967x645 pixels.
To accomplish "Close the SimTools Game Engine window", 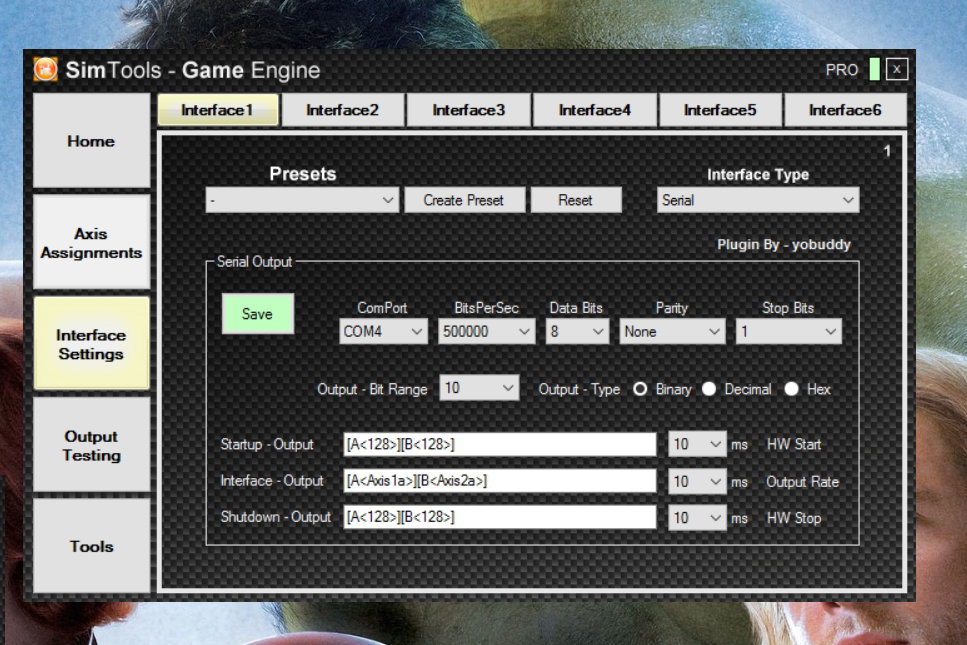I will tap(897, 69).
